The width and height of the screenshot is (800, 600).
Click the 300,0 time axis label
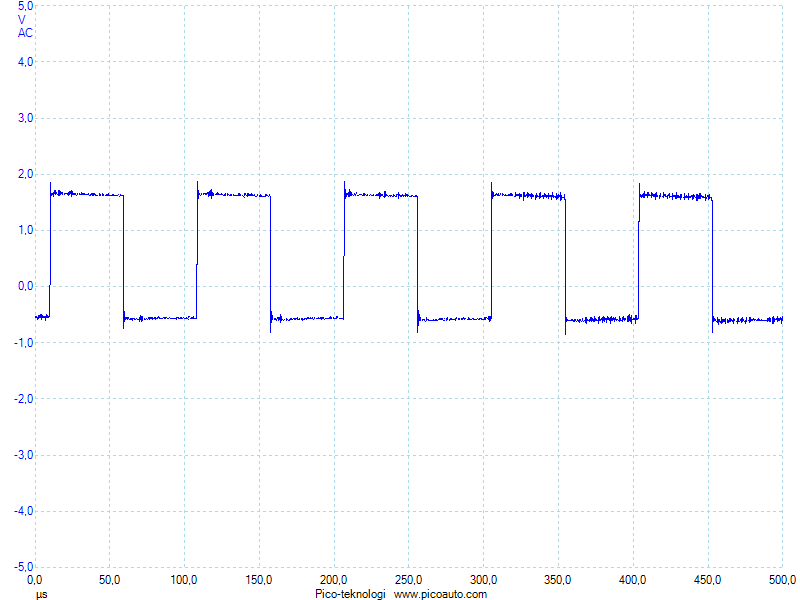pyautogui.click(x=483, y=580)
